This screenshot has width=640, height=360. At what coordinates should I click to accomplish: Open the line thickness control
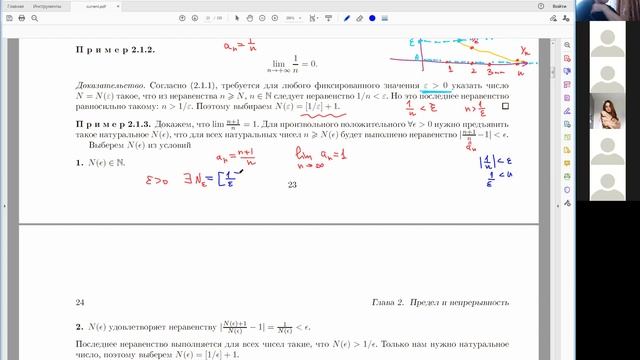click(384, 18)
